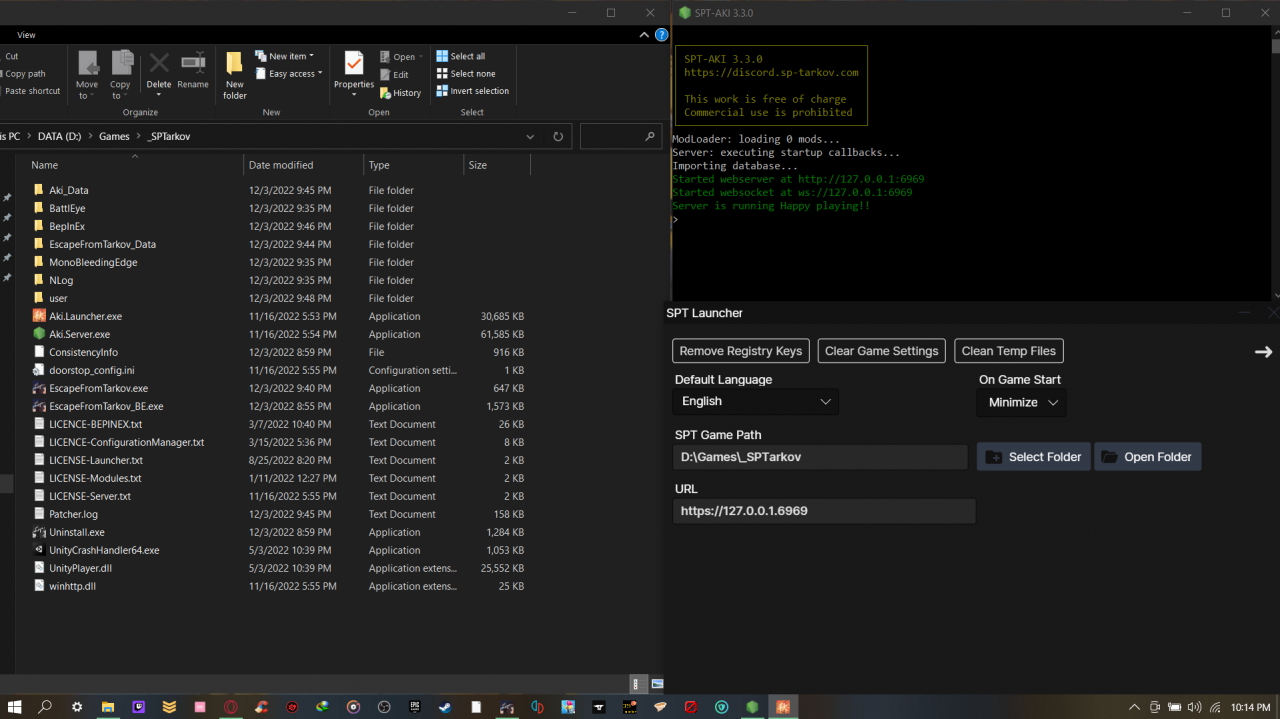Click the refresh button in Explorer

(x=558, y=136)
